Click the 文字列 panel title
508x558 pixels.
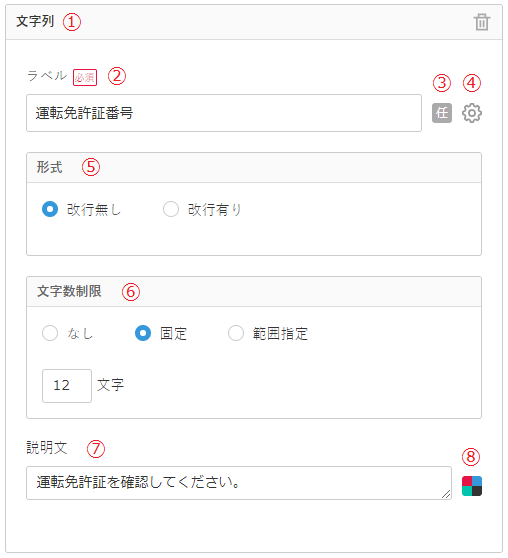[x=35, y=22]
